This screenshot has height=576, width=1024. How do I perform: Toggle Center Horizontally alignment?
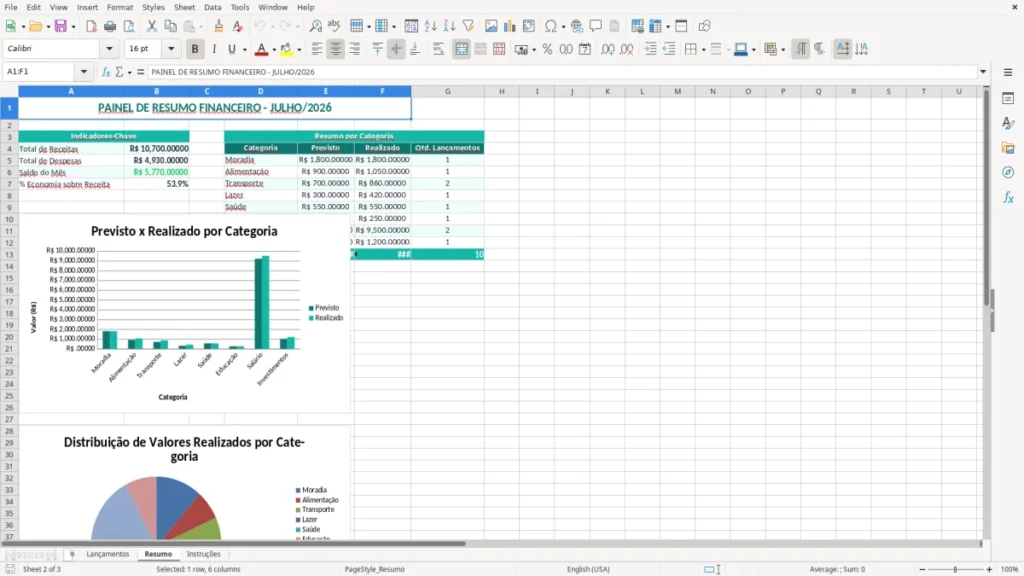[x=336, y=49]
